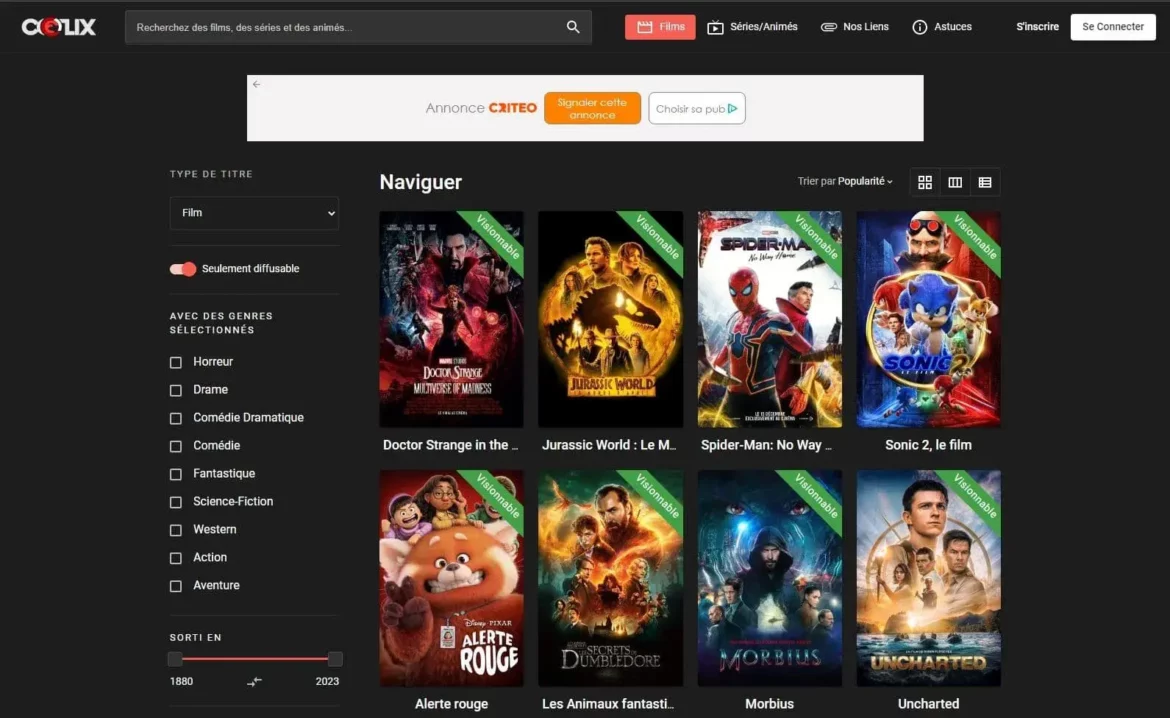
Task: Click the Se Connecter button
Action: coord(1112,27)
